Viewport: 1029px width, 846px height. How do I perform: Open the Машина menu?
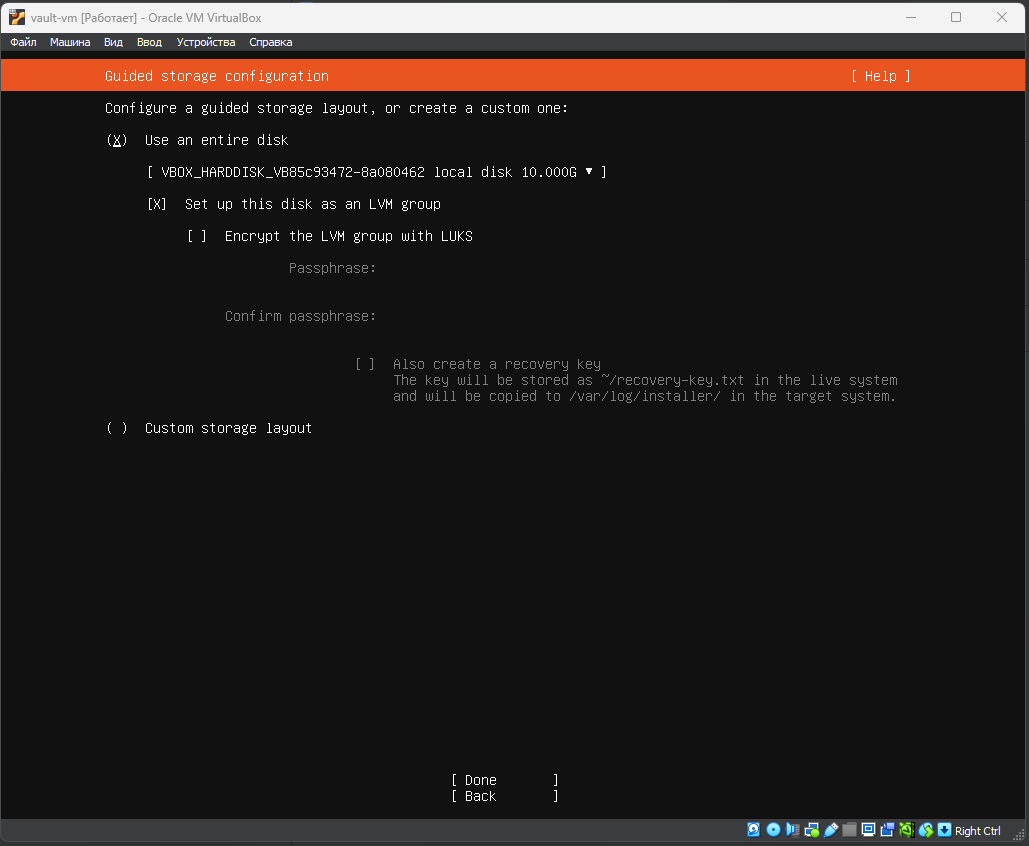pyautogui.click(x=70, y=42)
